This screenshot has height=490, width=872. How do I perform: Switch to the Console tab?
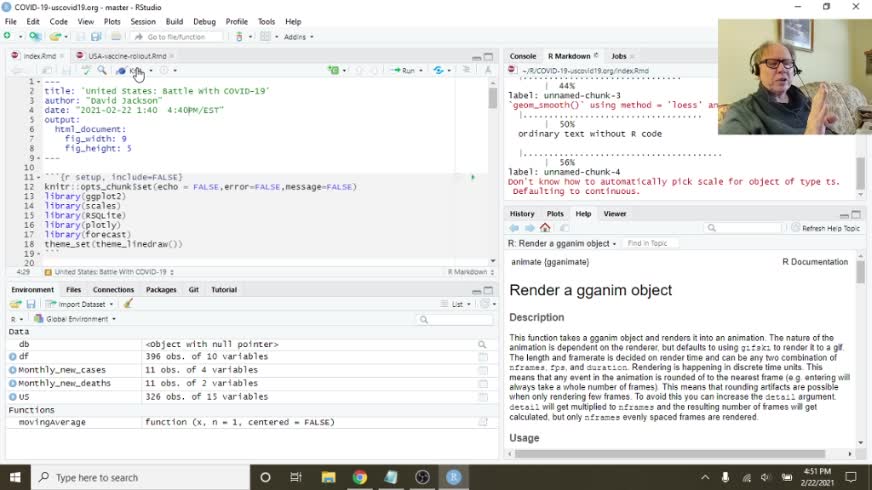point(523,56)
